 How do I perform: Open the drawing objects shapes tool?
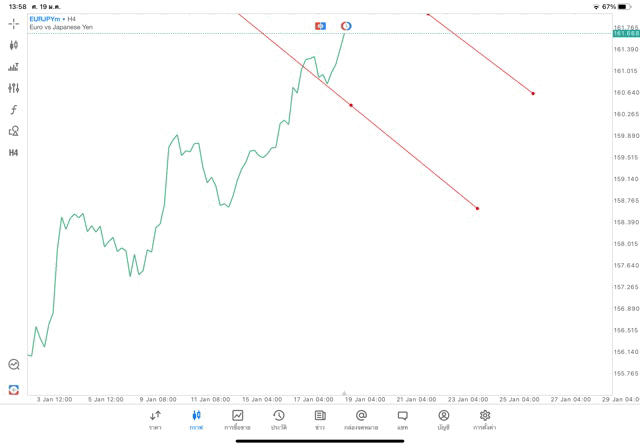14,131
